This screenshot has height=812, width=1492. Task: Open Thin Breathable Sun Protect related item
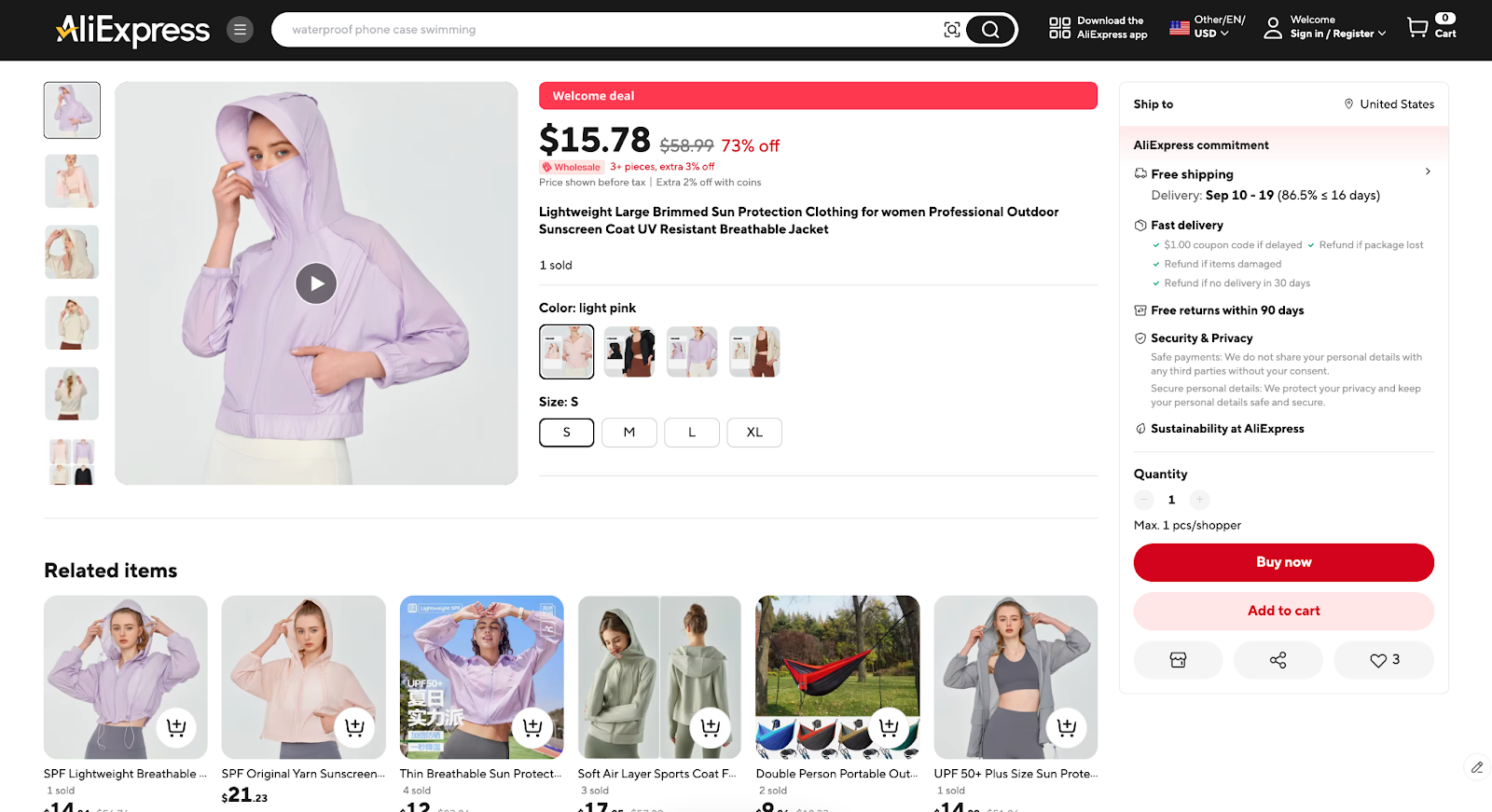point(481,677)
